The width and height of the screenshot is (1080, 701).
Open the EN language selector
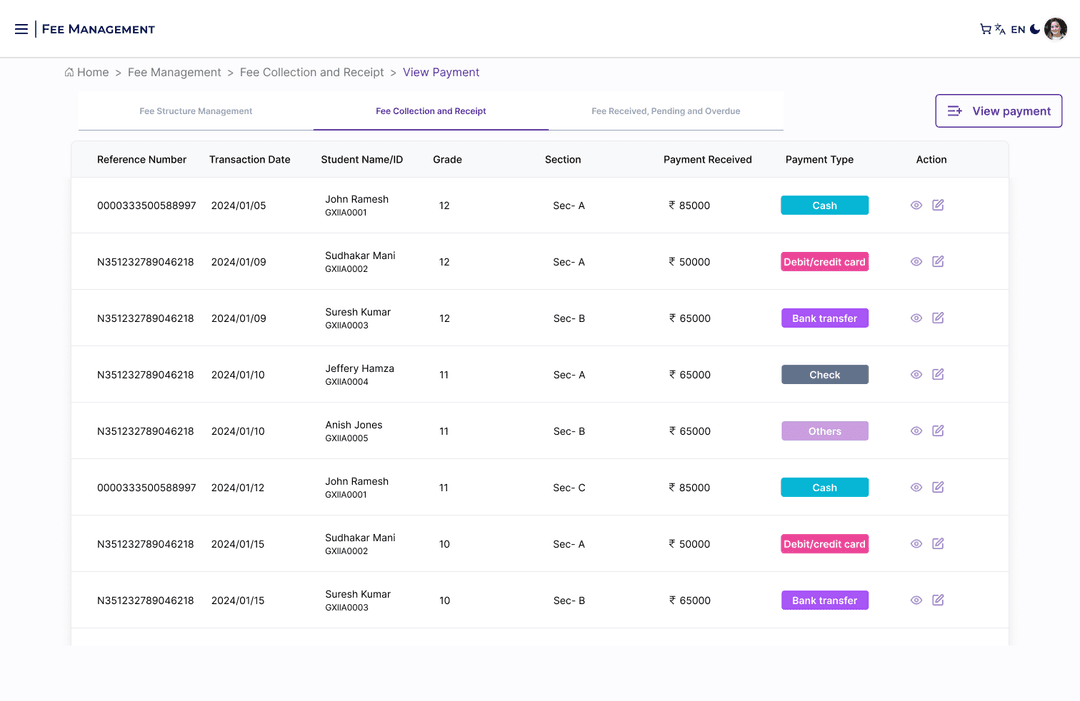(x=1017, y=29)
